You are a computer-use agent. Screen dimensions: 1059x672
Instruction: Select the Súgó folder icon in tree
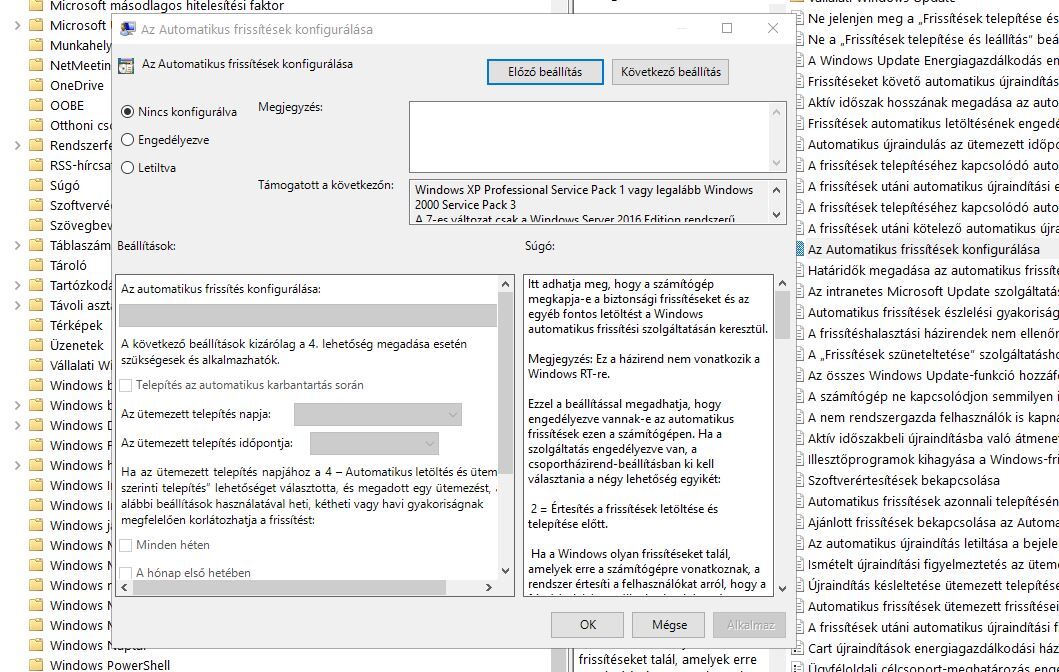point(36,185)
